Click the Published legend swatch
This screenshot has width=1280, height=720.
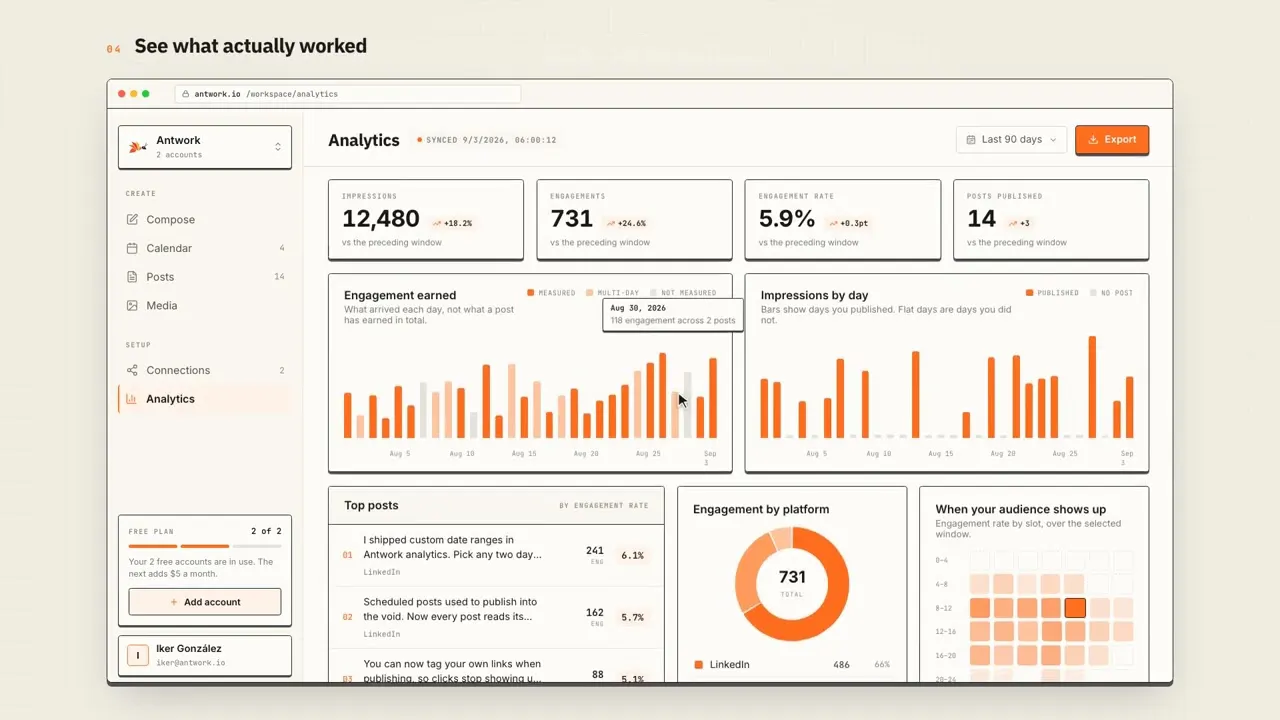coord(1029,293)
